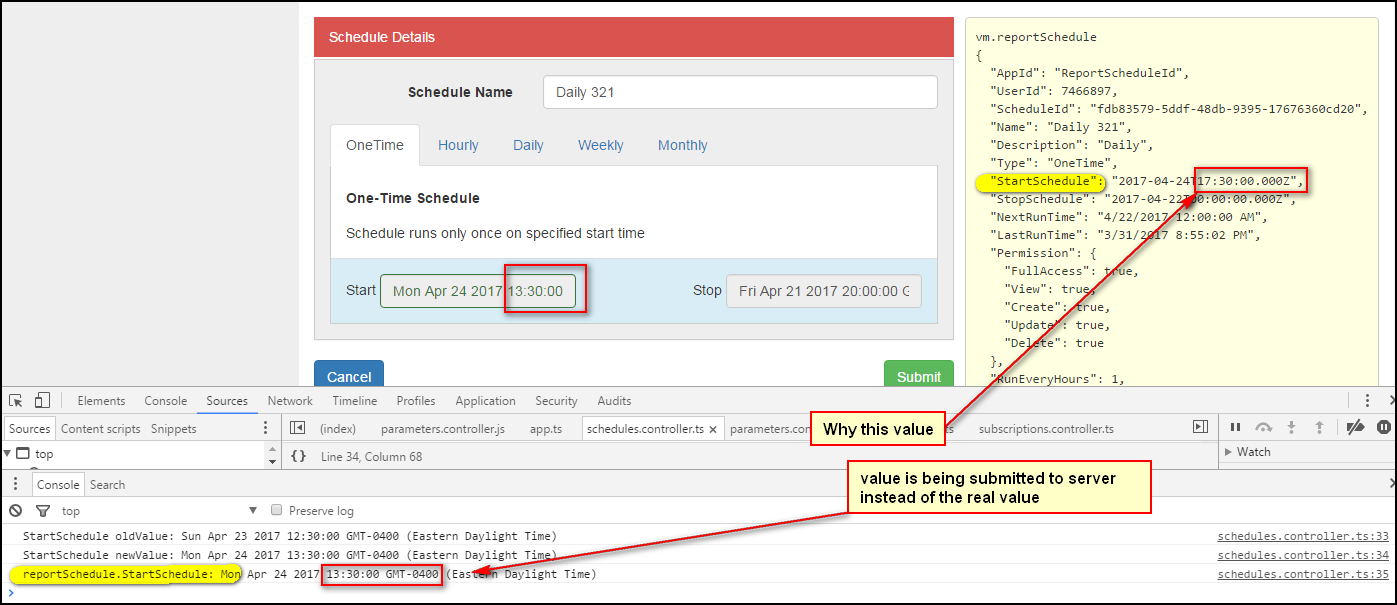This screenshot has height=605, width=1397.
Task: Click the "ScheduleId" line in JSON output
Action: coord(1178,109)
